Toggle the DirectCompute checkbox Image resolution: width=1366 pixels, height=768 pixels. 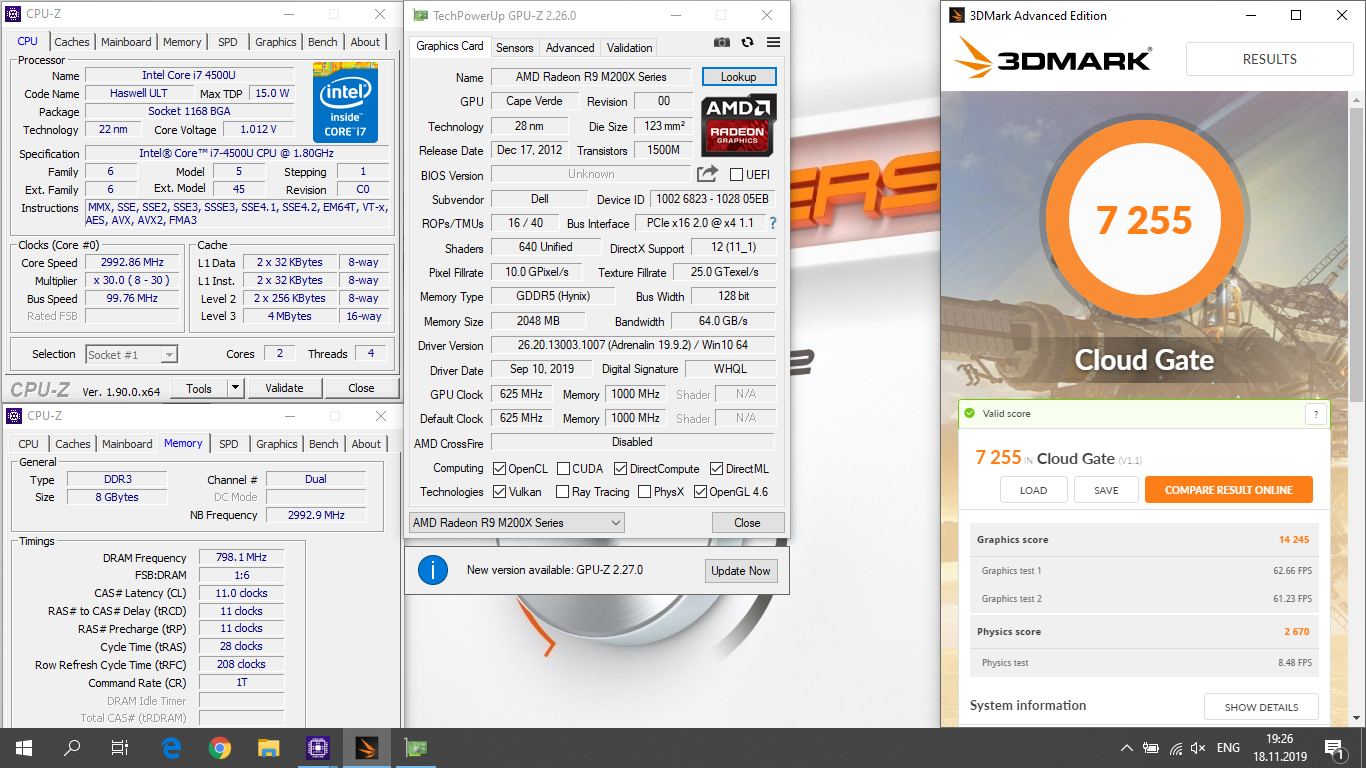pyautogui.click(x=621, y=468)
